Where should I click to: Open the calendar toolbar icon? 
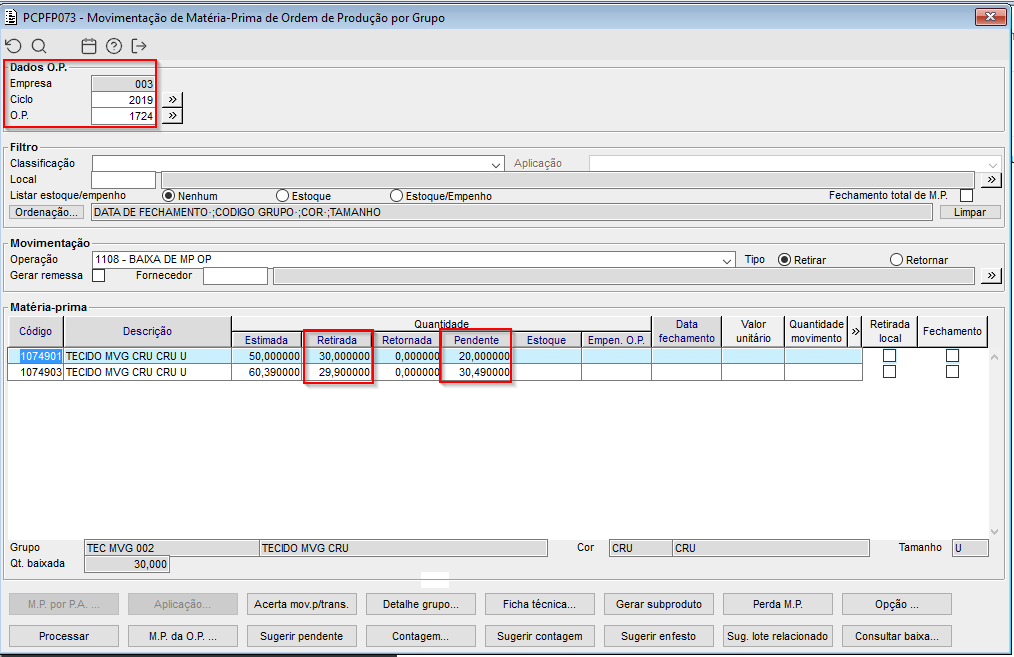point(89,46)
